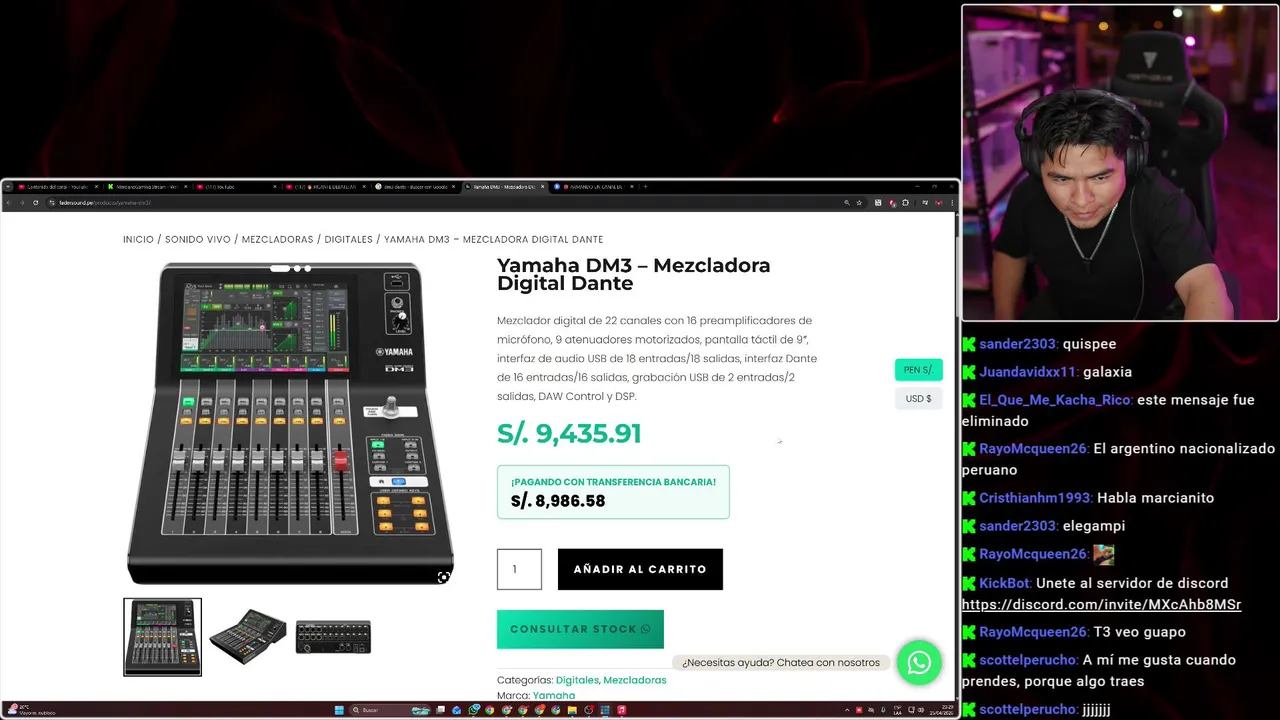Click the main Yamaha DM3 product image
Viewport: 1280px width, 720px height.
pyautogui.click(x=290, y=422)
